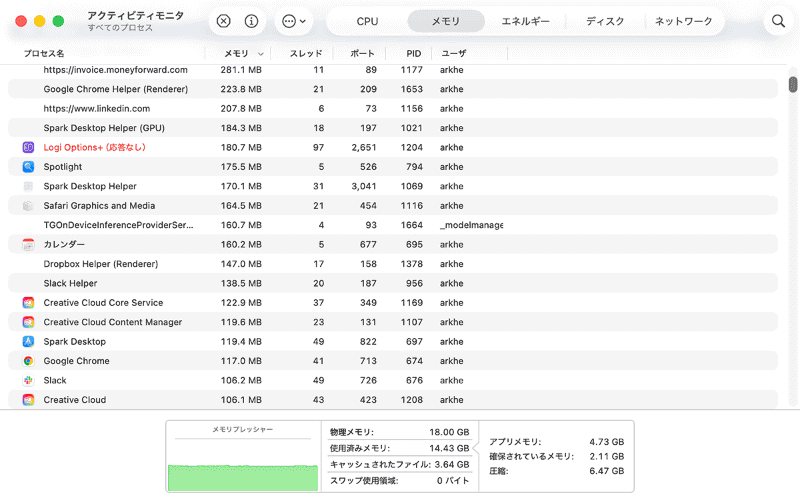Select Dropbox Helper (Renderer) process
The height and width of the screenshot is (504, 800).
[101, 264]
